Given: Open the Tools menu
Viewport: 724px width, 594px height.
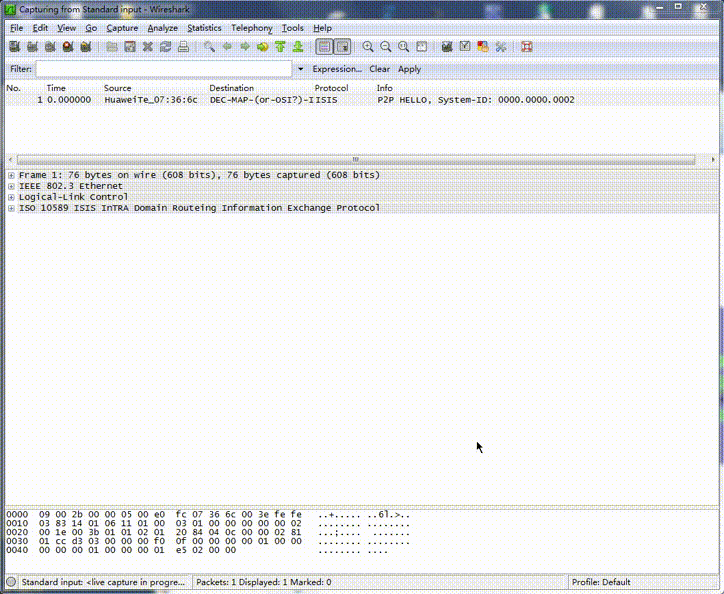Looking at the screenshot, I should point(293,28).
